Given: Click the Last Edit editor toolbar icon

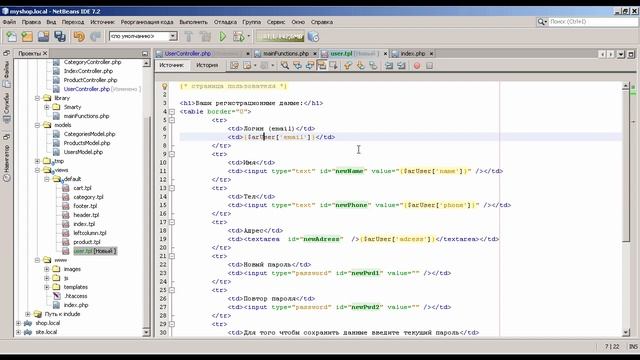Looking at the screenshot, I should click(x=234, y=65).
